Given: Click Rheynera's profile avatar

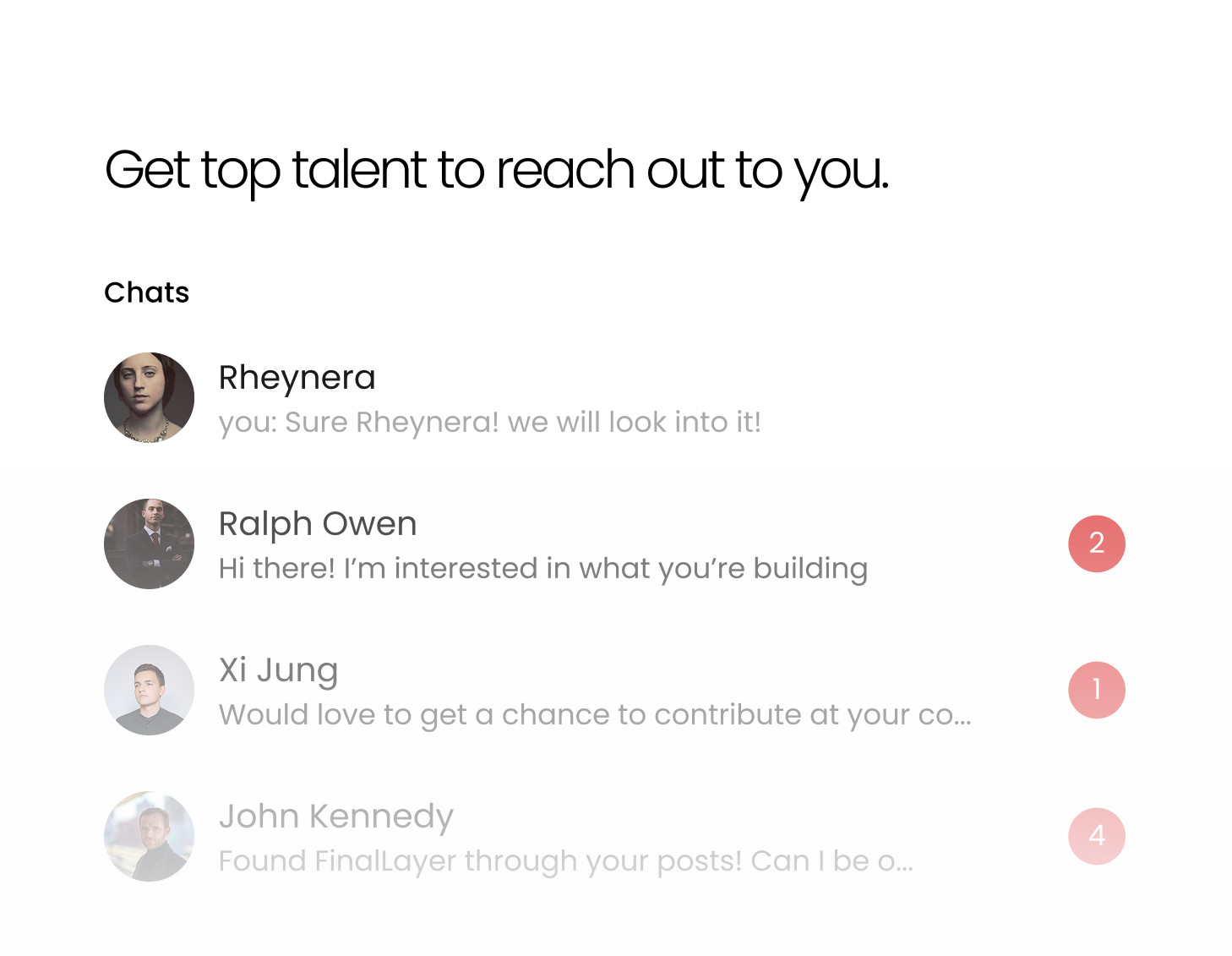Looking at the screenshot, I should [149, 397].
